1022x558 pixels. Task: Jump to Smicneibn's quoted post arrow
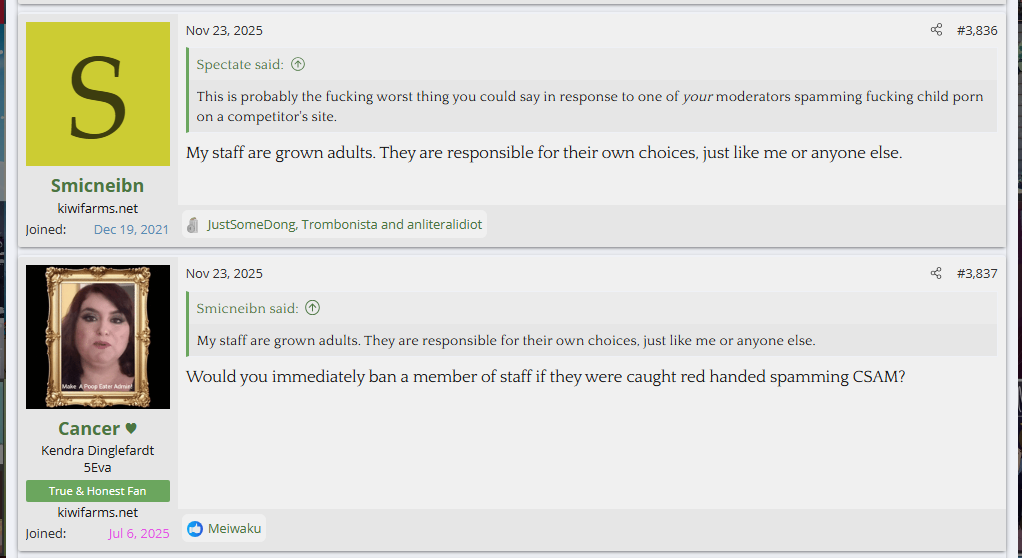click(x=313, y=308)
